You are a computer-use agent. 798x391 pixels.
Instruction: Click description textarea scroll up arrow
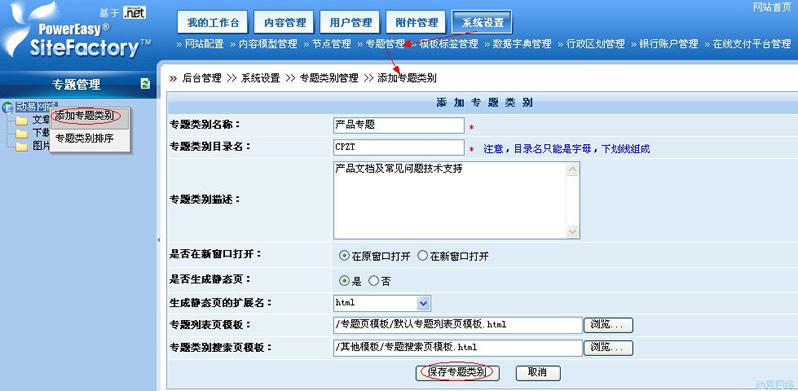tap(573, 169)
